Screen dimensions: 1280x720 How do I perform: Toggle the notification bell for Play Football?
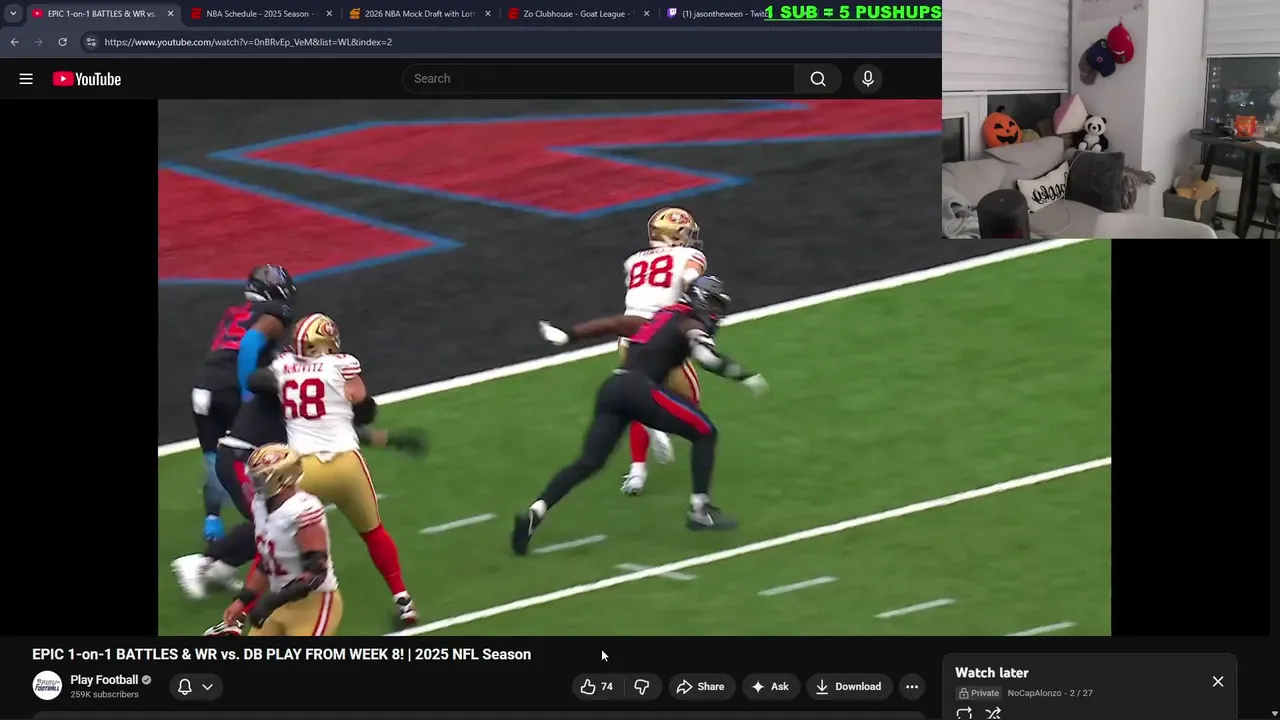coord(185,687)
